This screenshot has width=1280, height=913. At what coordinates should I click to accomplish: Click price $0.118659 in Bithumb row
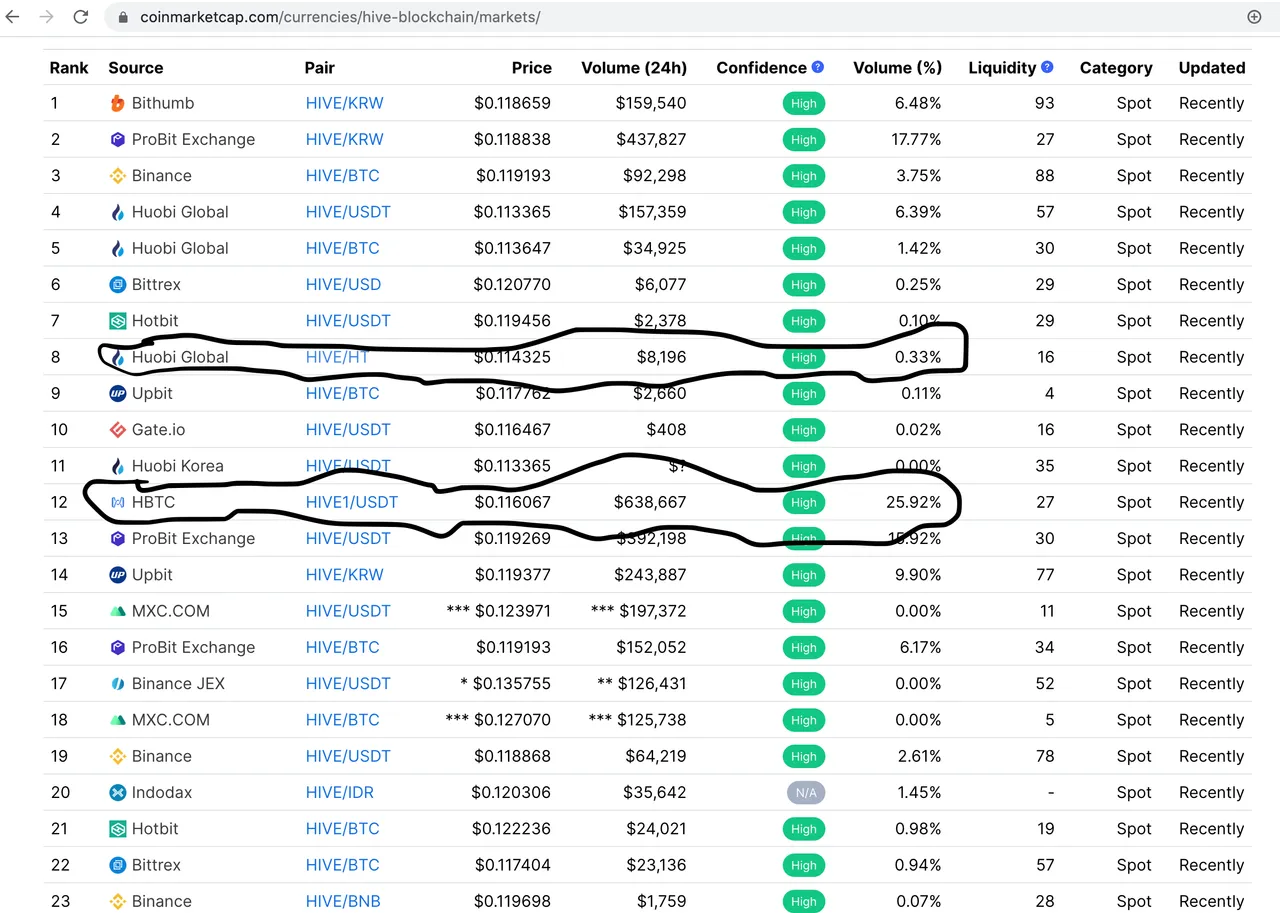coord(513,103)
